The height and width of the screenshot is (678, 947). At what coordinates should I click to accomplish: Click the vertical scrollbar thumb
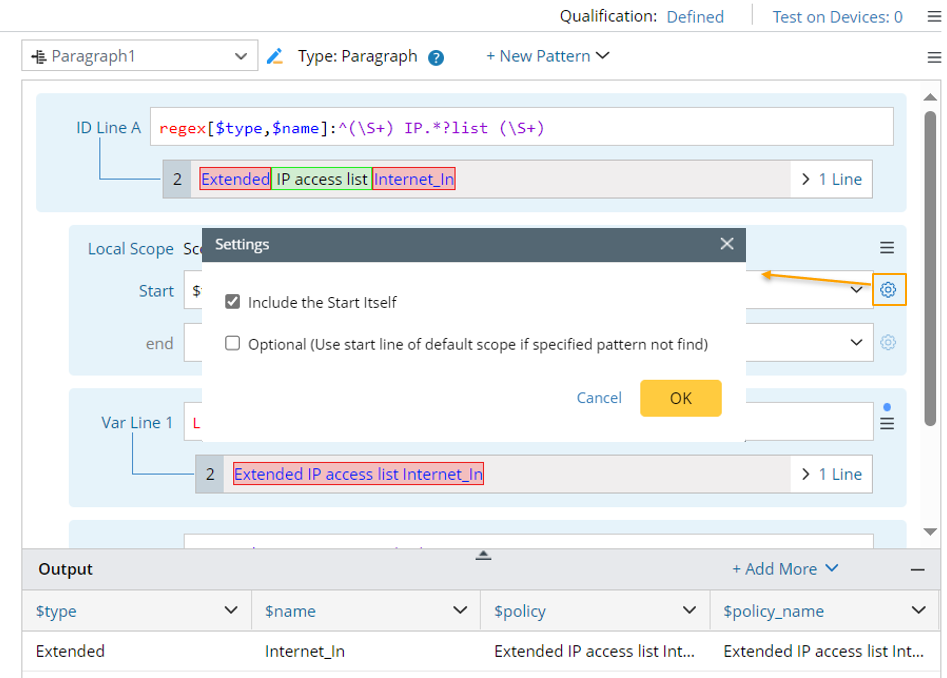click(931, 270)
